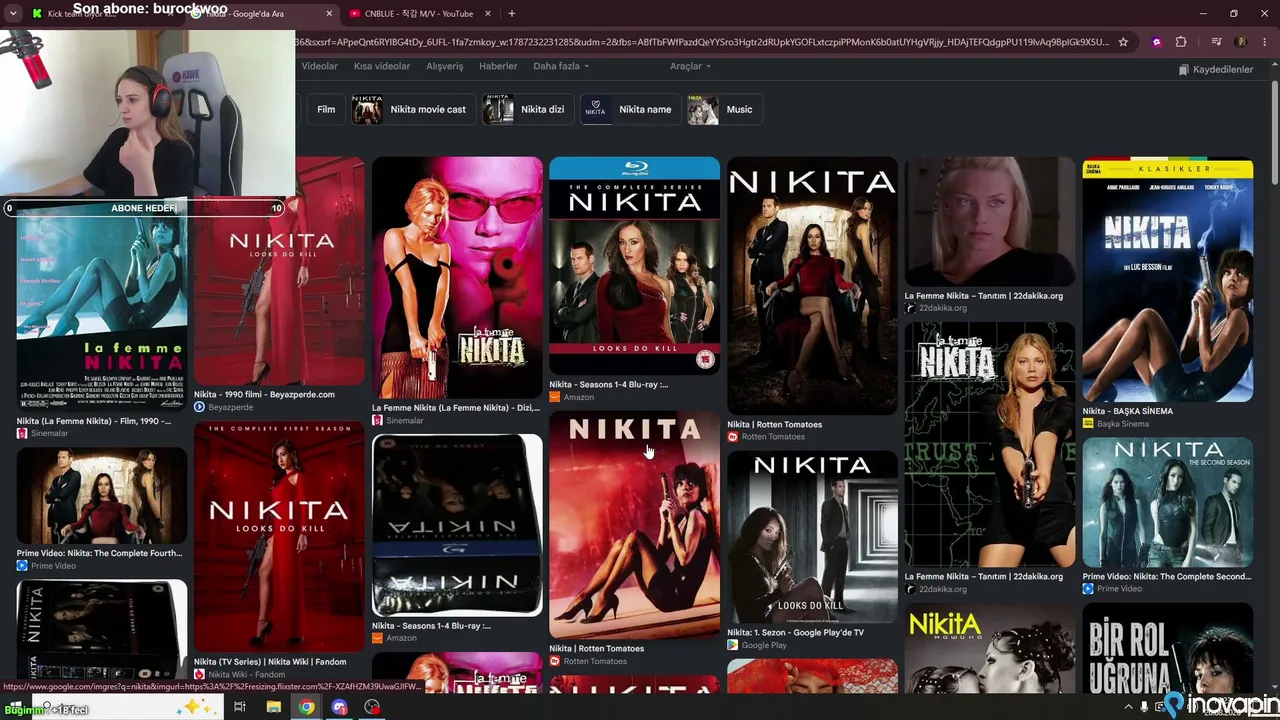The width and height of the screenshot is (1280, 720).
Task: Open the Chrome profile avatar
Action: tap(1241, 42)
